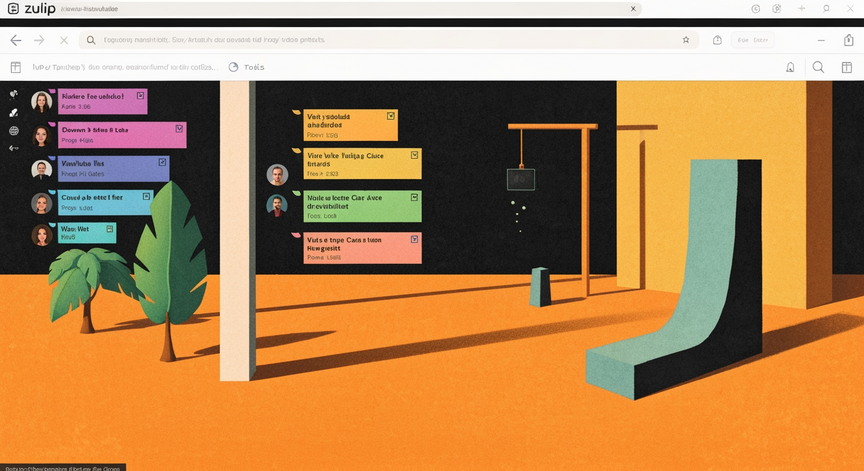The width and height of the screenshot is (864, 471).
Task: Click the orange message card color block
Action: (x=350, y=125)
